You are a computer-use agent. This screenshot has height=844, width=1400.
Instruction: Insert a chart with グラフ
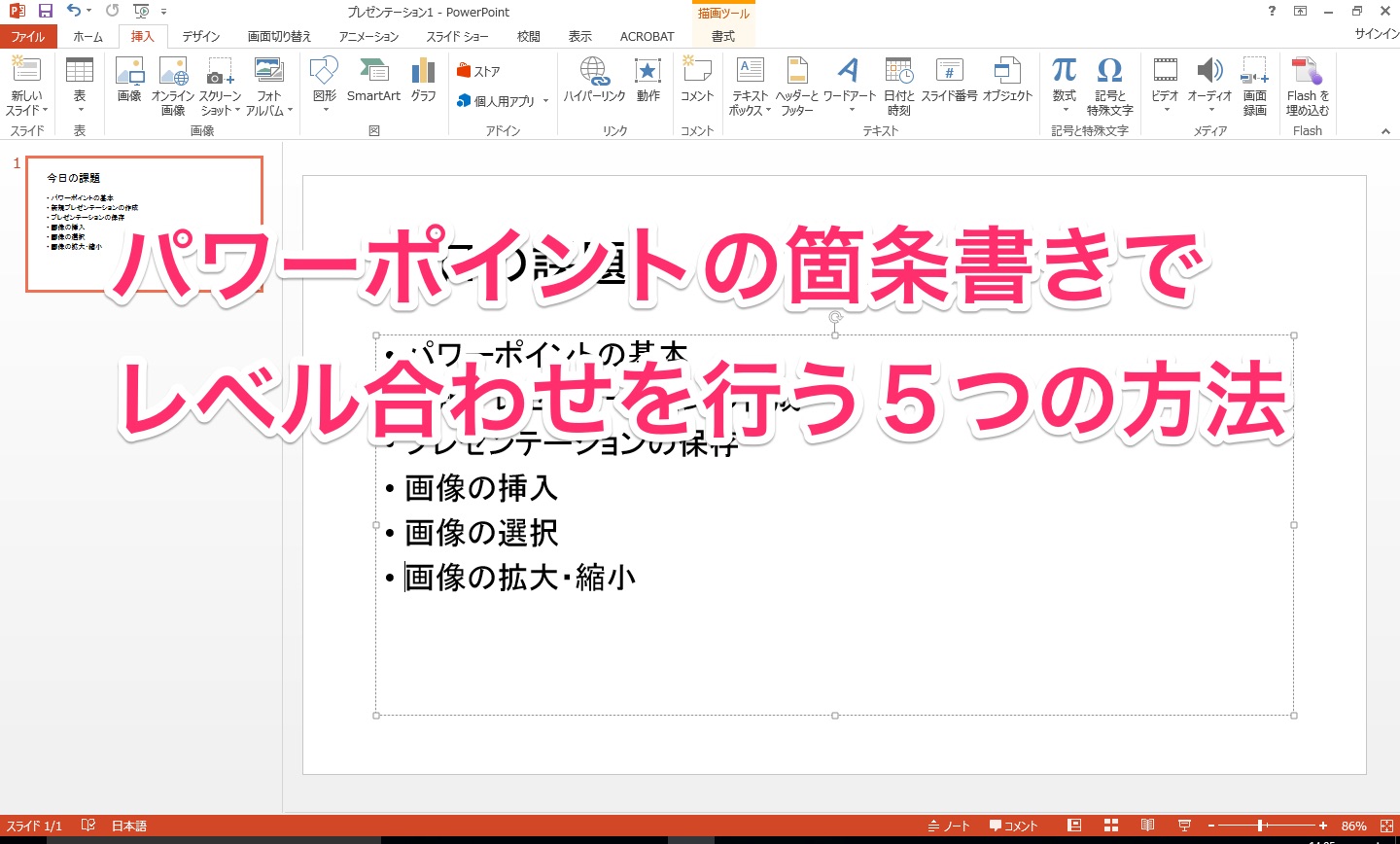coord(423,80)
